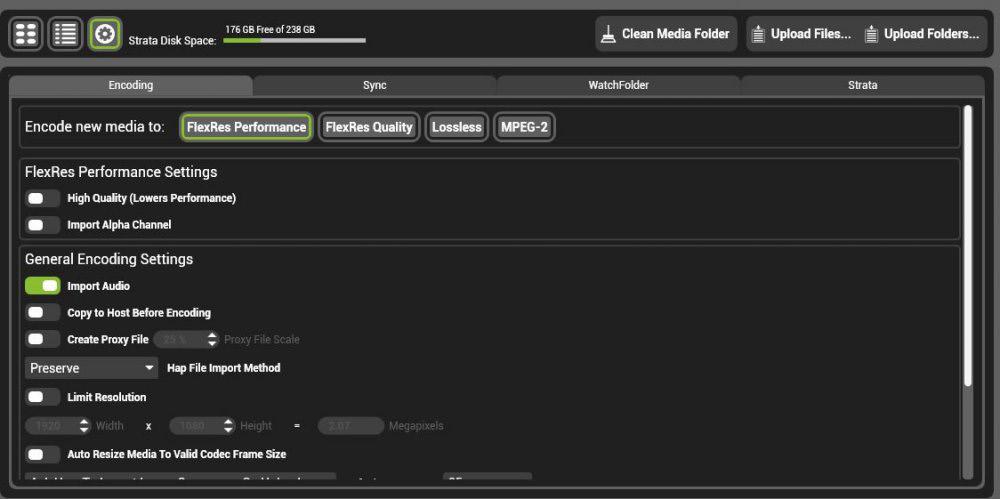Viewport: 1000px width, 499px height.
Task: Select MPEG-2 encoding
Action: (x=524, y=127)
